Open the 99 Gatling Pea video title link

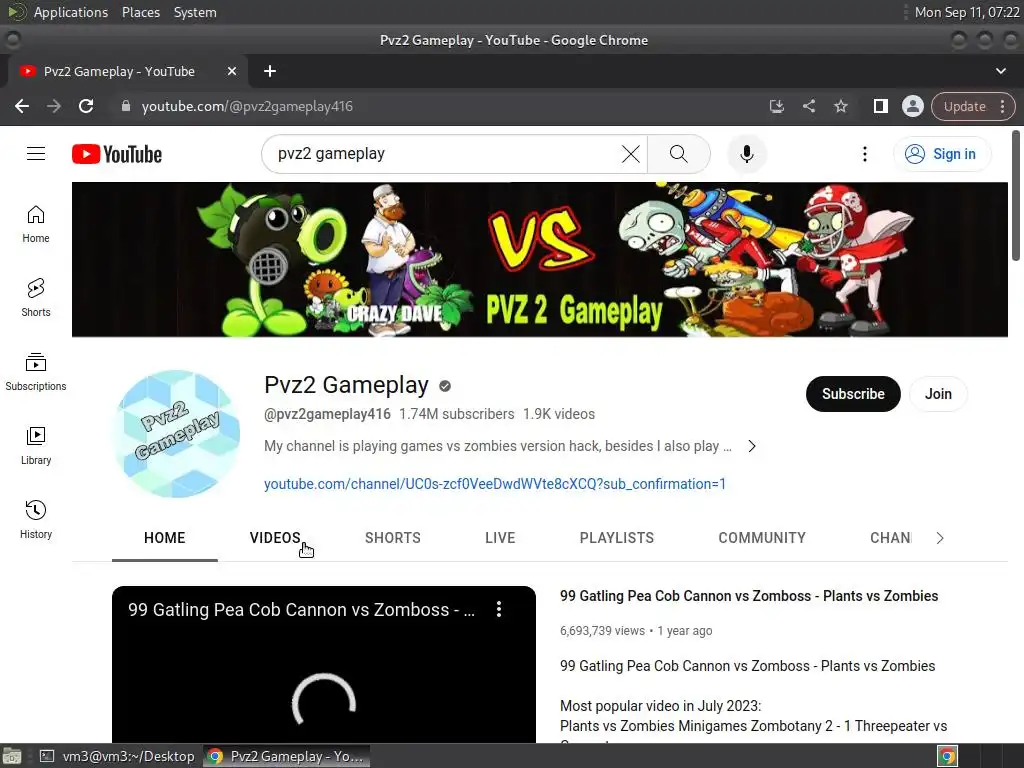pyautogui.click(x=748, y=596)
